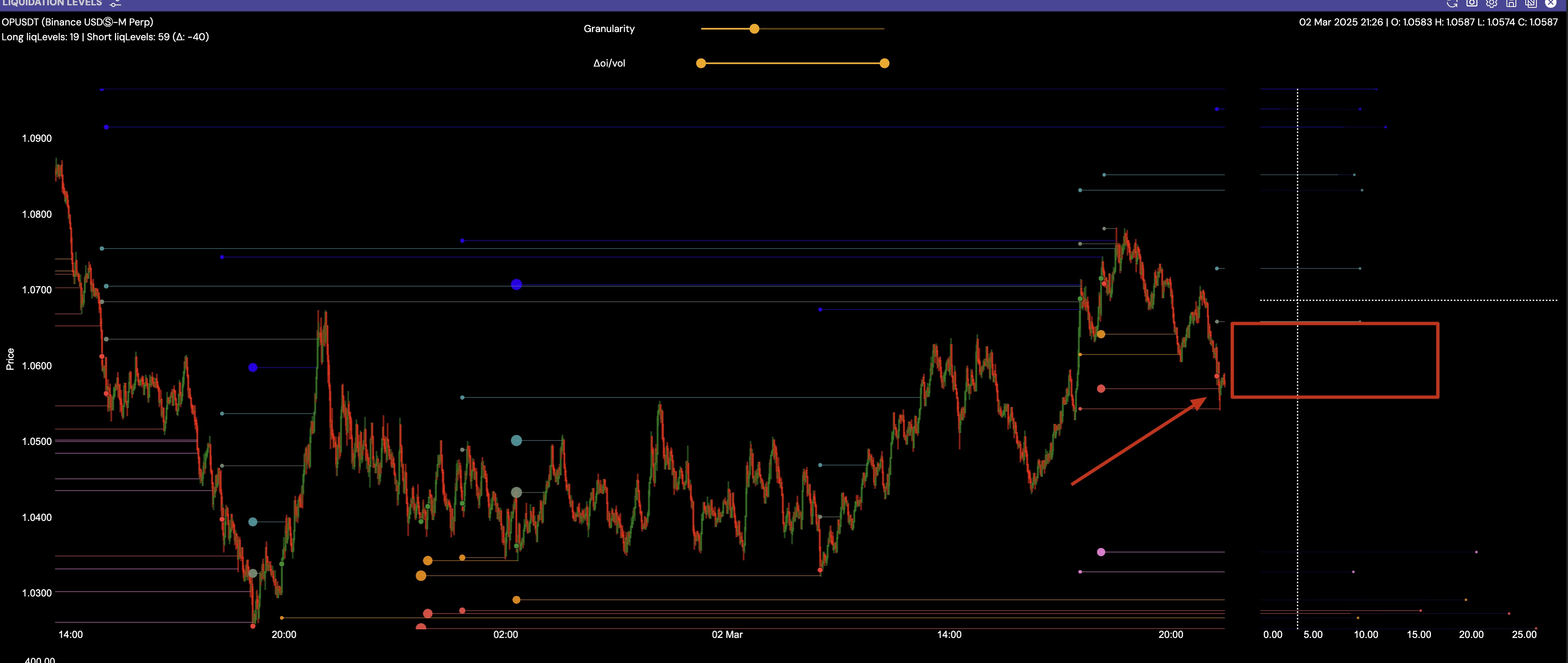Click the refresh icon in the header
Image resolution: width=1568 pixels, height=663 pixels.
tap(1452, 3)
